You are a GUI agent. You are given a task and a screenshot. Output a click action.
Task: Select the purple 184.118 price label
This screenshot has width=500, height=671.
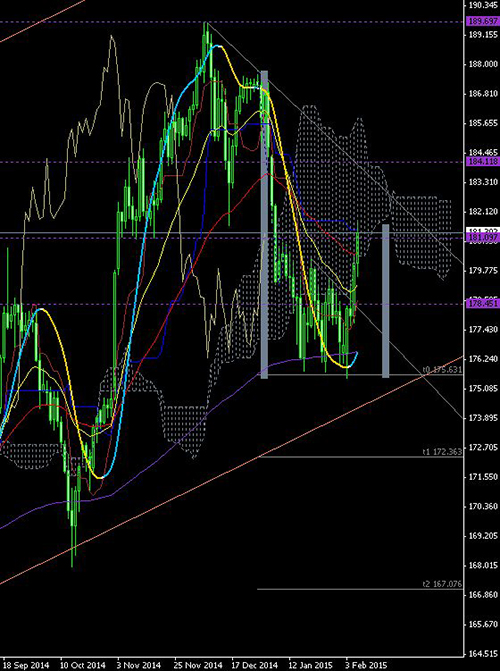click(x=483, y=161)
